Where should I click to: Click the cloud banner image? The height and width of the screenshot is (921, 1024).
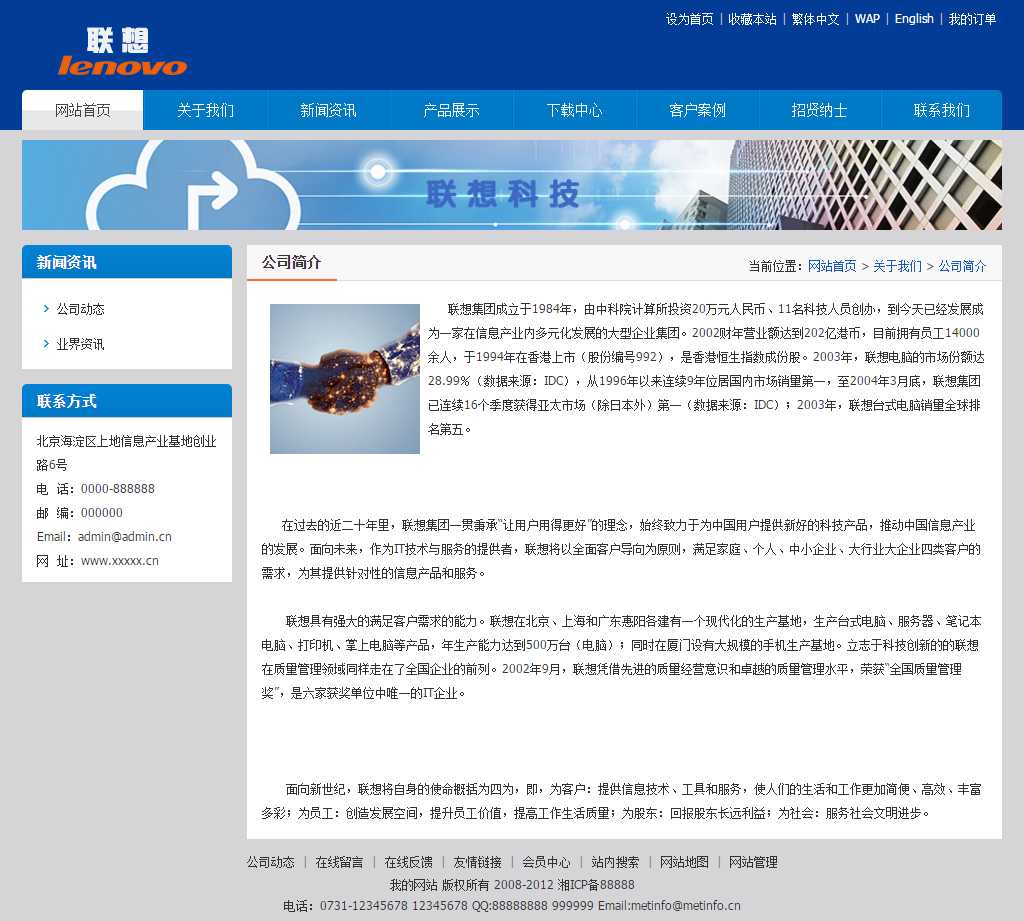[x=511, y=185]
